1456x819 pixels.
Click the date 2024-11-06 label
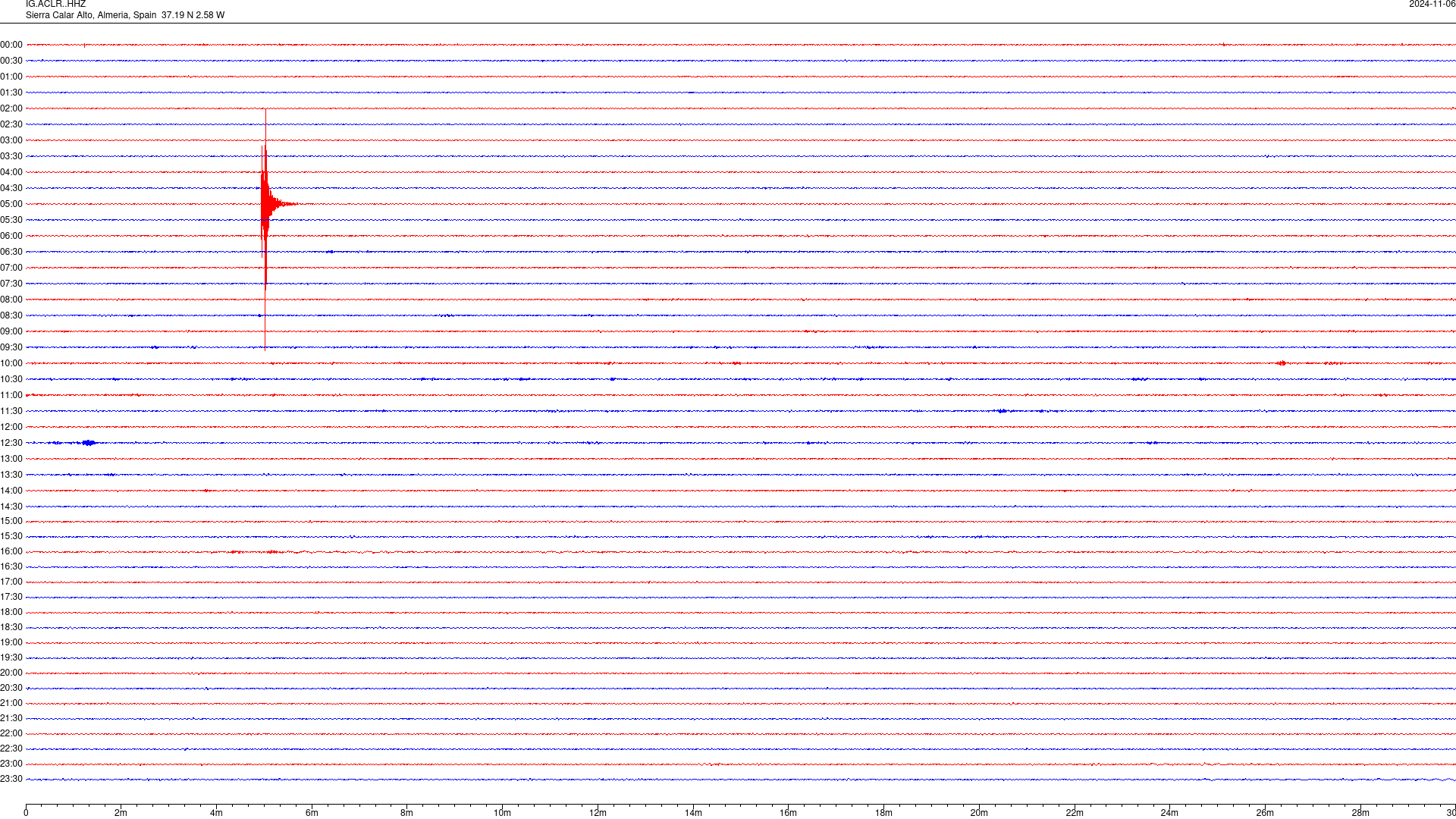pos(1432,5)
